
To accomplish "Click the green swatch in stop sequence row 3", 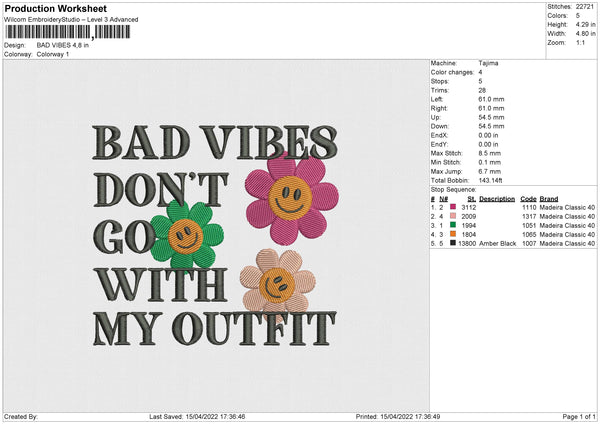I will 453,225.
